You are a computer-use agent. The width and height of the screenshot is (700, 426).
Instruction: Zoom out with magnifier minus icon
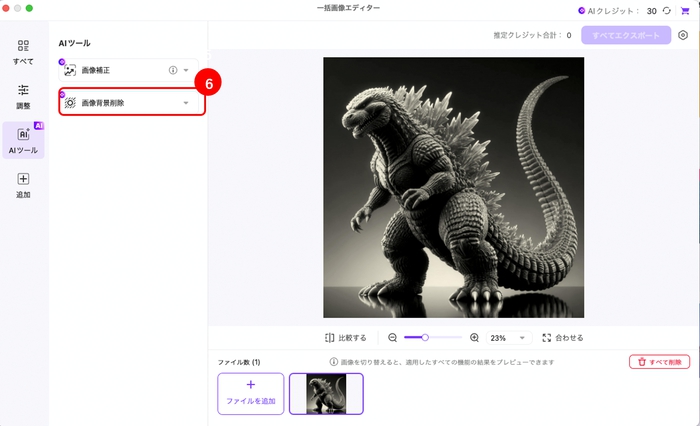tap(392, 338)
